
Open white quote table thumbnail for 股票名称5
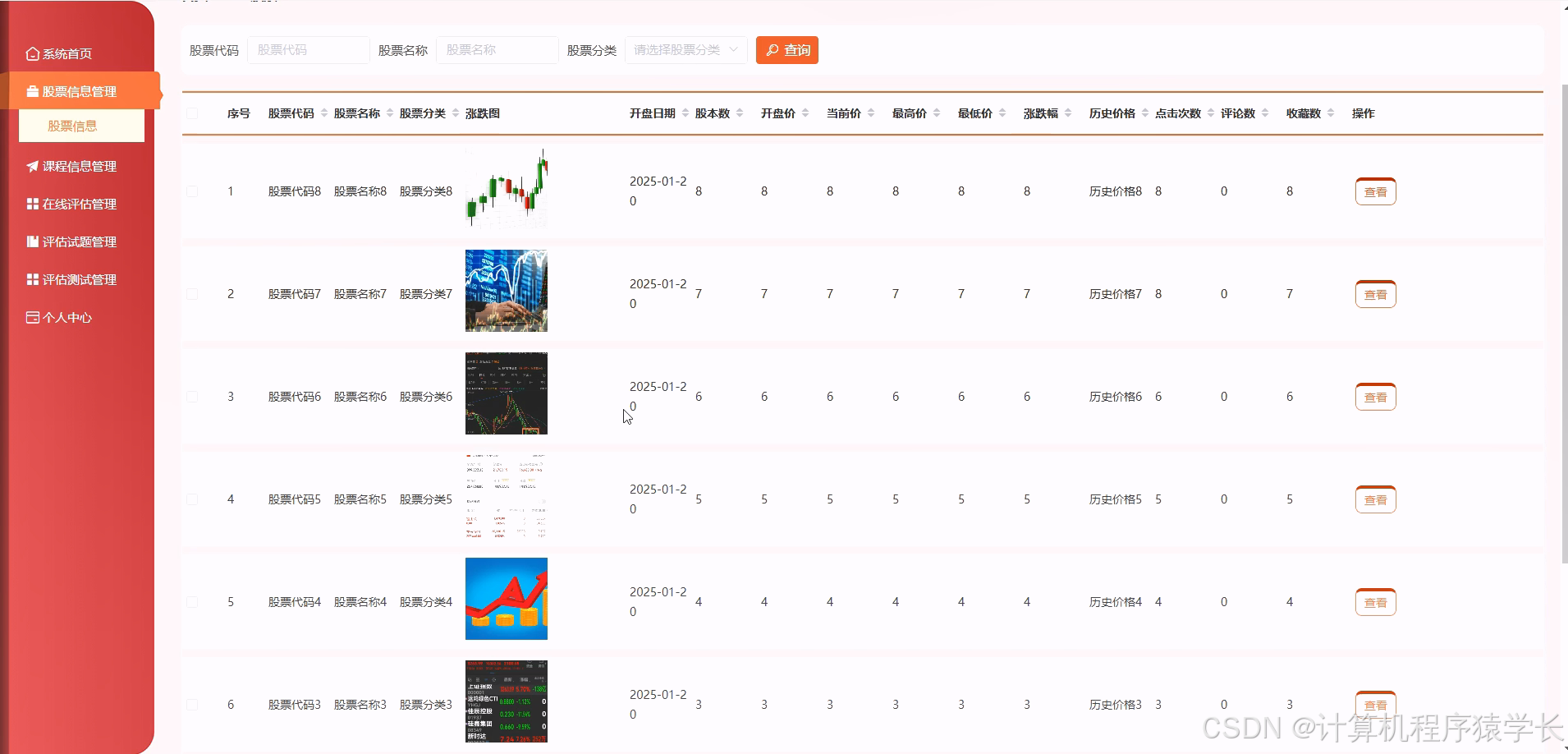pyautogui.click(x=507, y=496)
